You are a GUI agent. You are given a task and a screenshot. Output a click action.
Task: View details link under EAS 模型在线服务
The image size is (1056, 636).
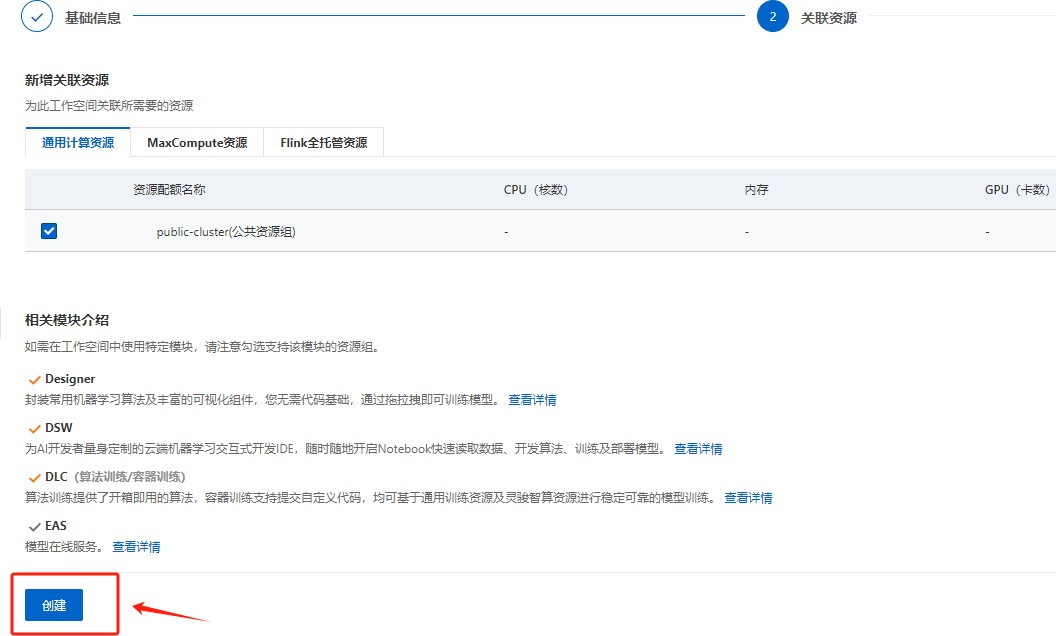click(x=136, y=547)
